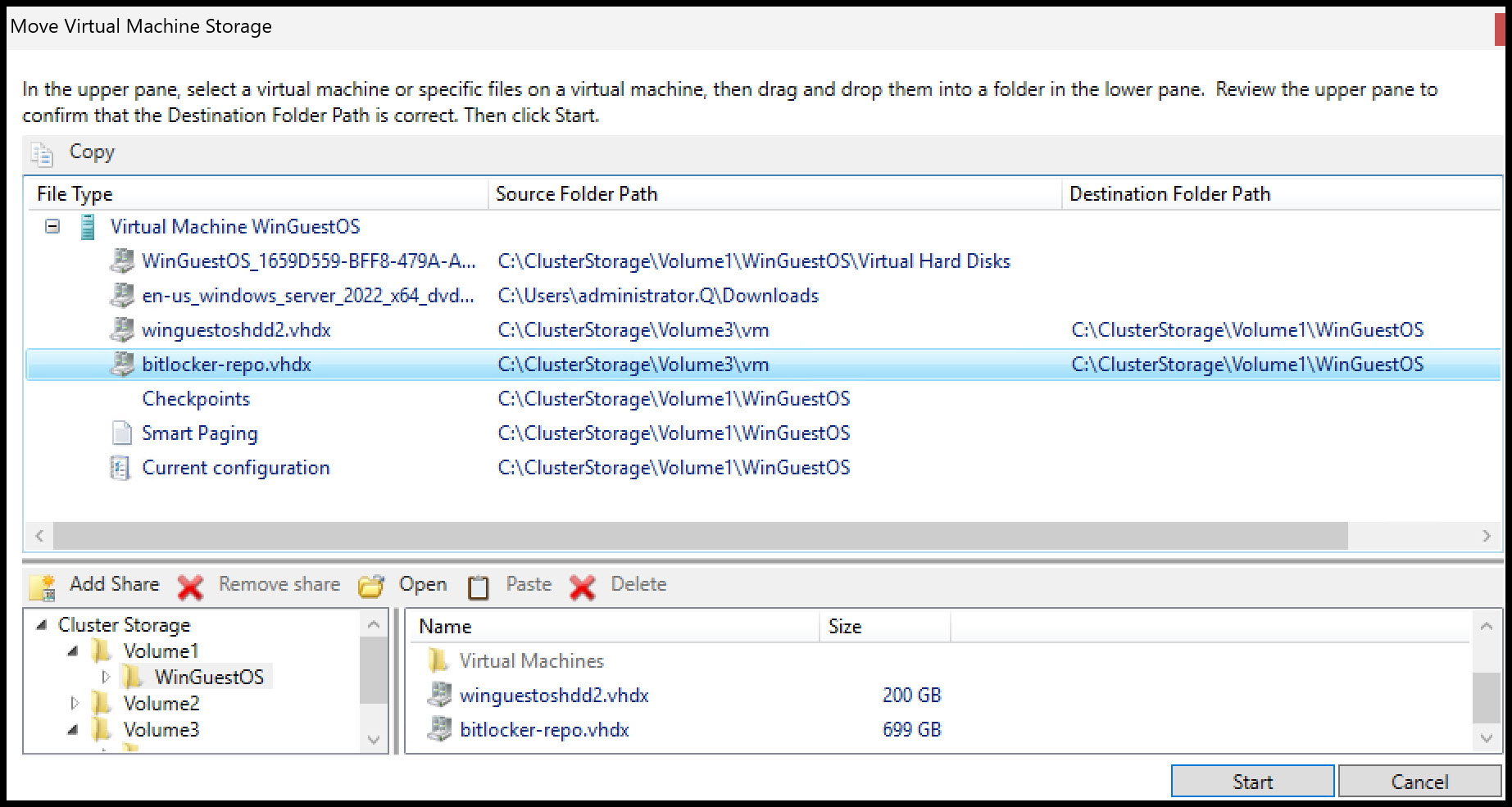Click the Source Folder Path column header
Image resolution: width=1512 pixels, height=807 pixels.
775,194
